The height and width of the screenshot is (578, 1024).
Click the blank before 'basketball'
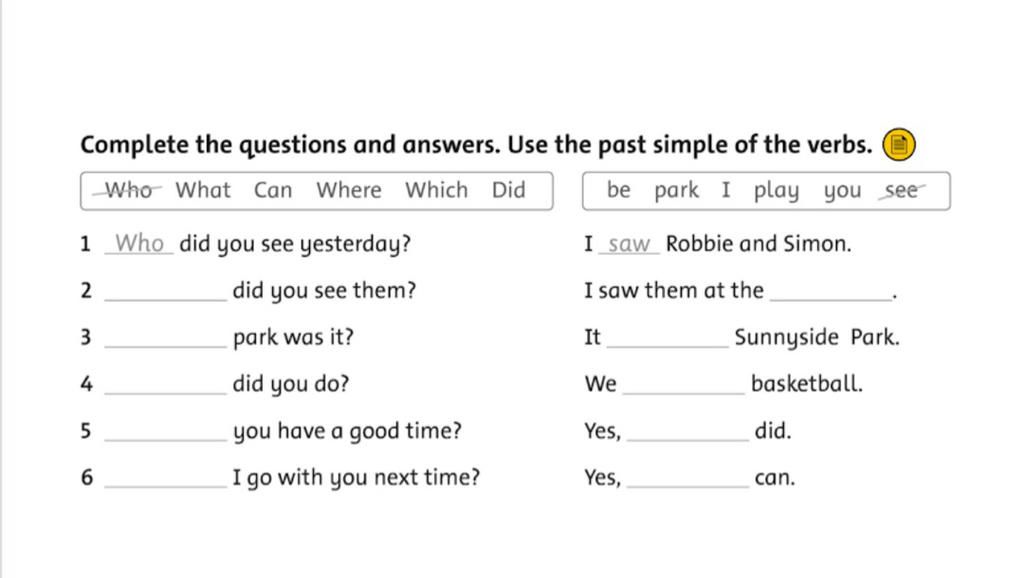point(684,385)
